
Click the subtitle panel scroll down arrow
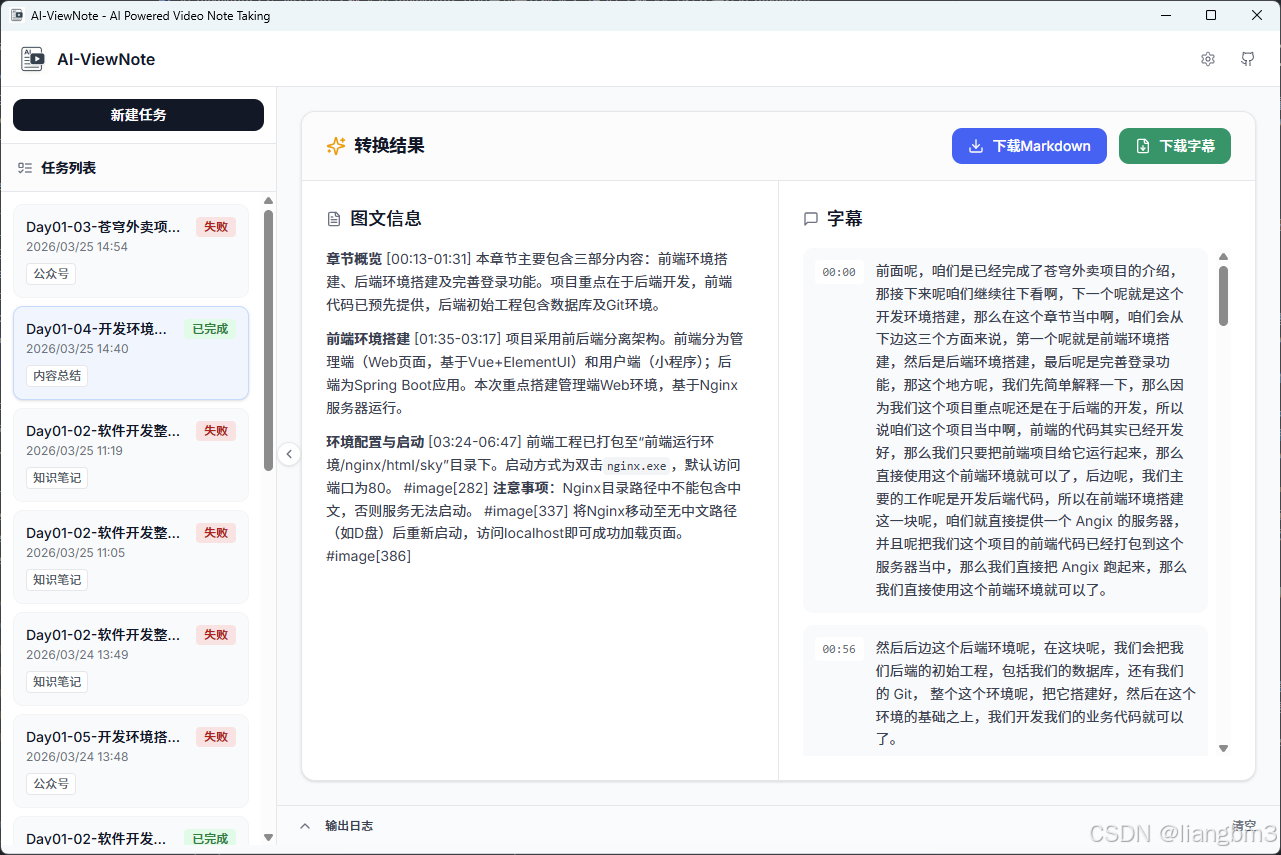1223,748
